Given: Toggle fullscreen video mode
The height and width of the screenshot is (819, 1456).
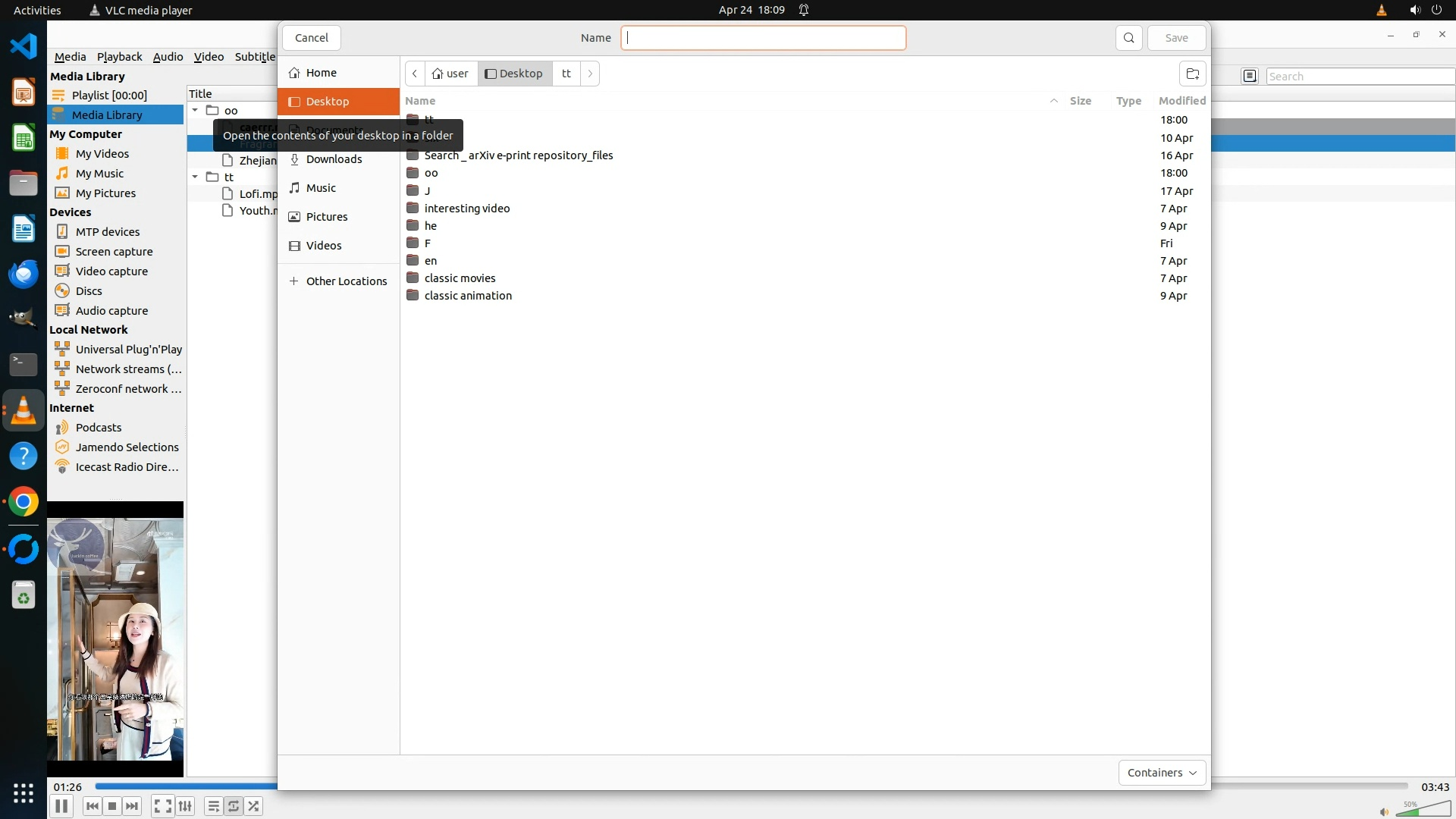Looking at the screenshot, I should [x=162, y=806].
